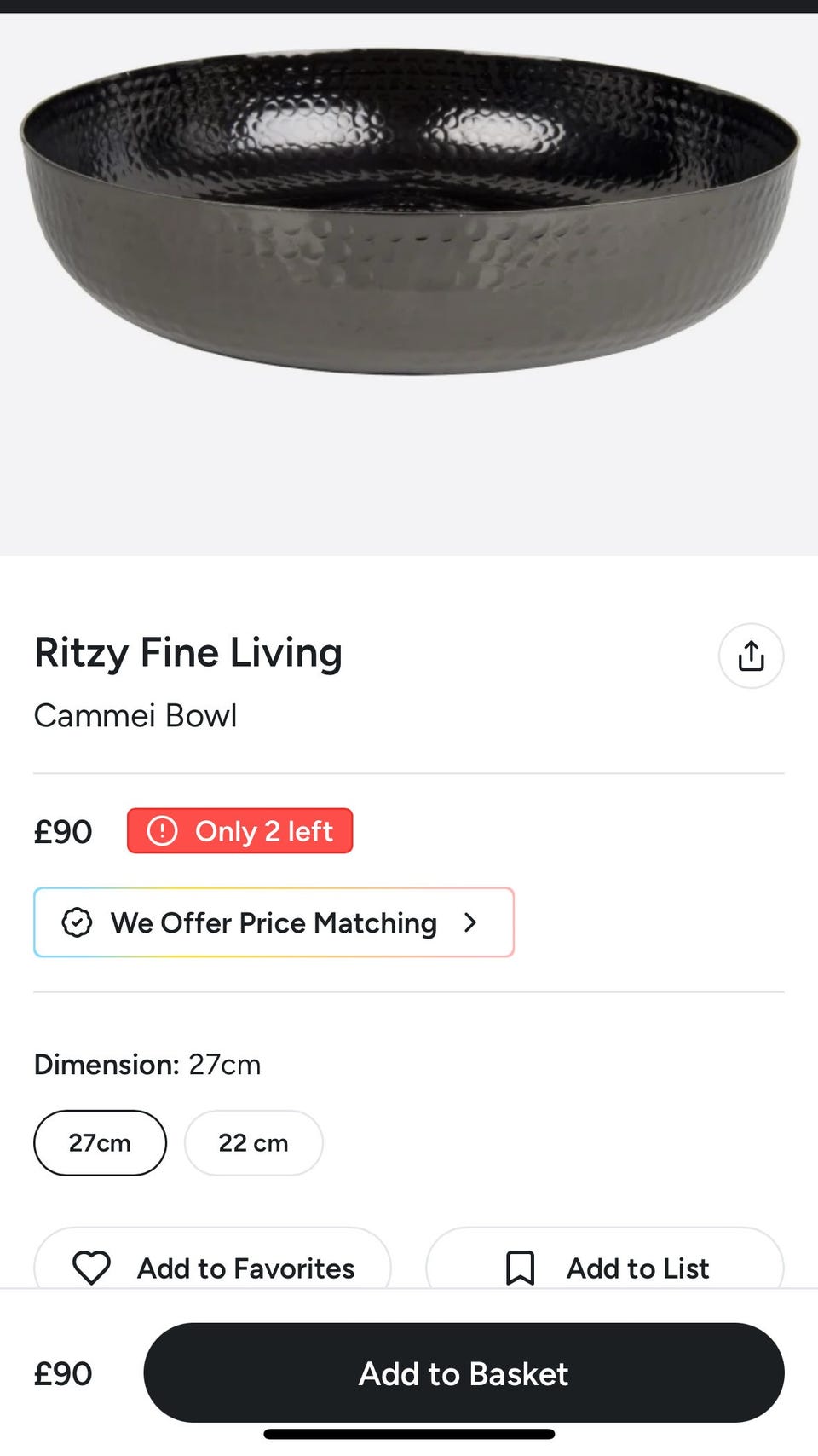
Task: Tap the £90 price beside the stock badge
Action: [62, 831]
